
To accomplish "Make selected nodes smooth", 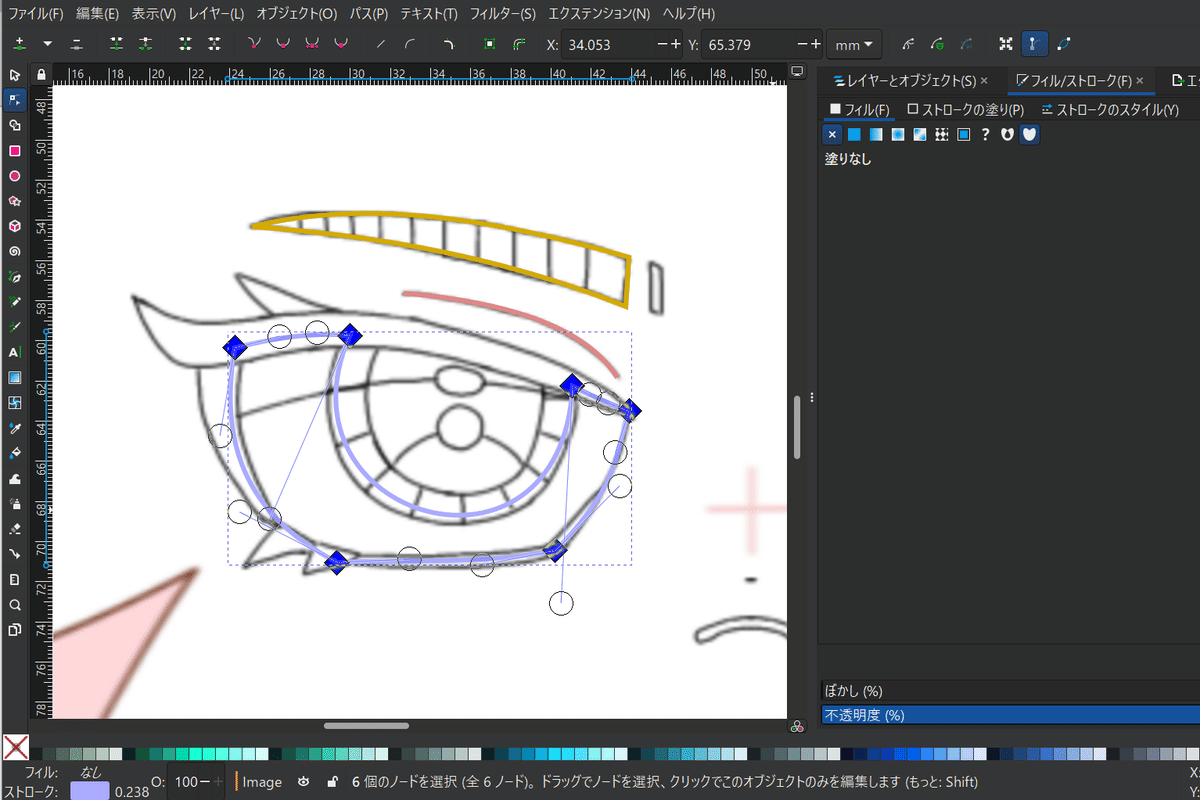I will [x=283, y=44].
